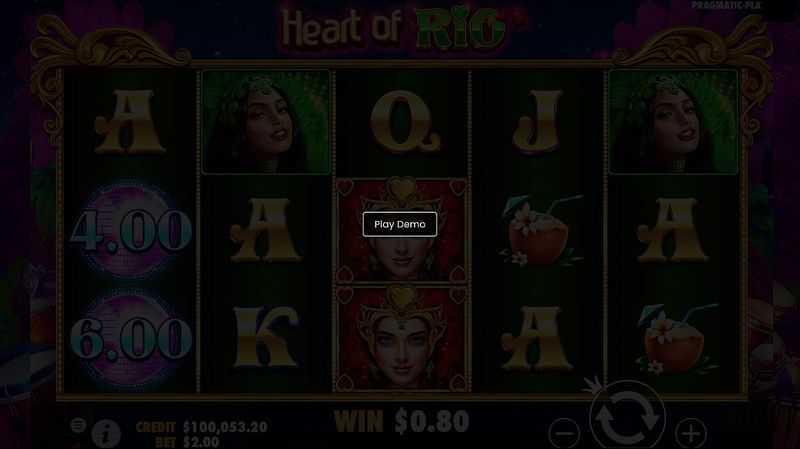
Task: Click the green dancer on reel two
Action: 266,122
